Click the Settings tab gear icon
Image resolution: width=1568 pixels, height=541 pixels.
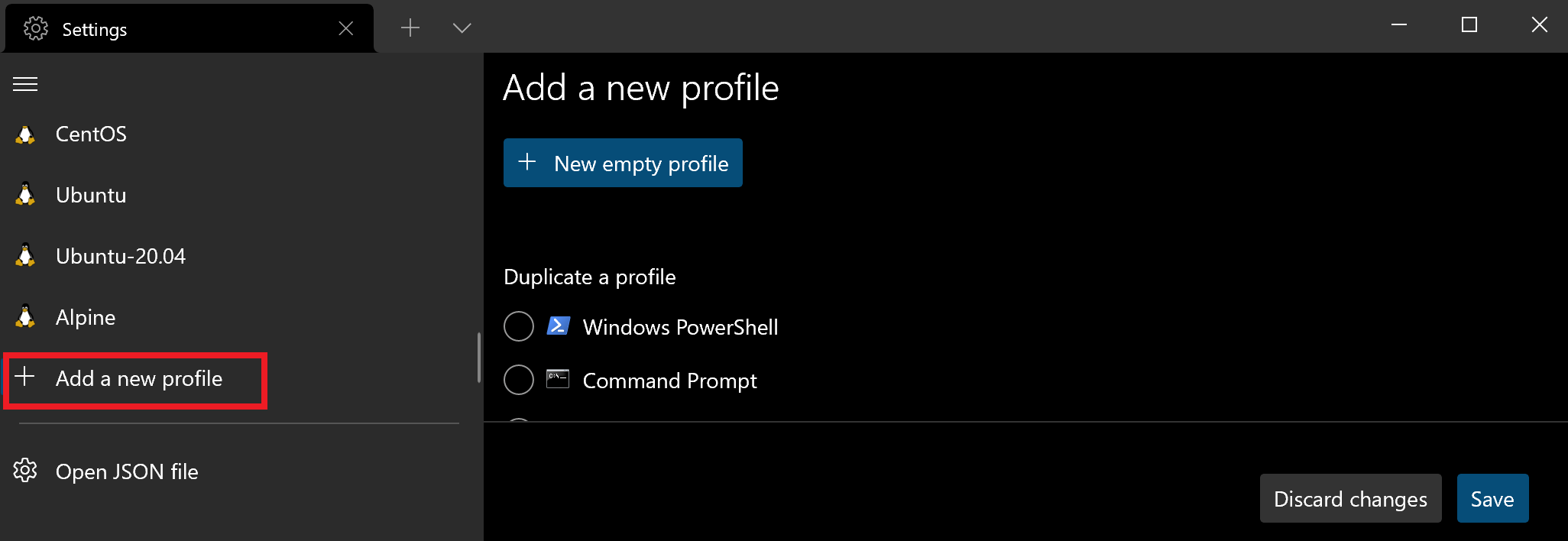click(35, 28)
